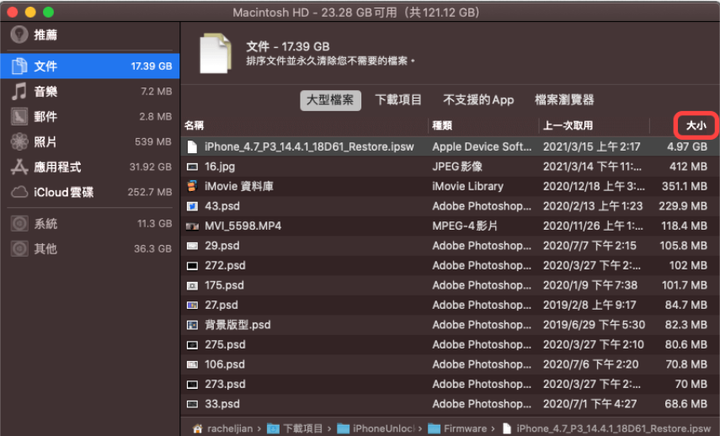720x436 pixels.
Task: Click the thumbnail icon of 175.psd
Action: (x=192, y=285)
